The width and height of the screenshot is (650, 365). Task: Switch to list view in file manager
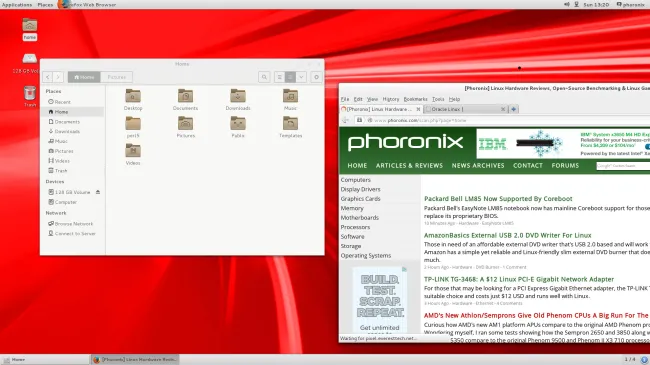coord(279,77)
